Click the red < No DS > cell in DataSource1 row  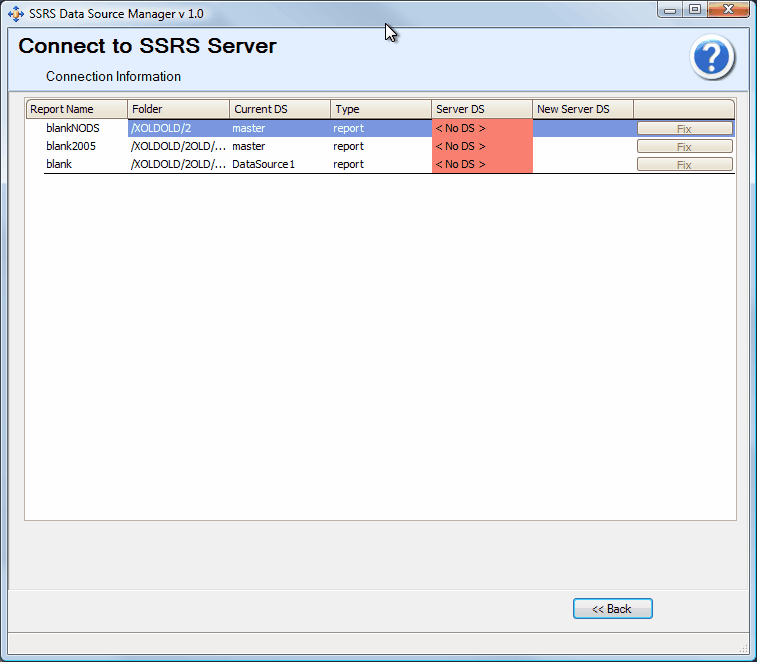(x=482, y=164)
